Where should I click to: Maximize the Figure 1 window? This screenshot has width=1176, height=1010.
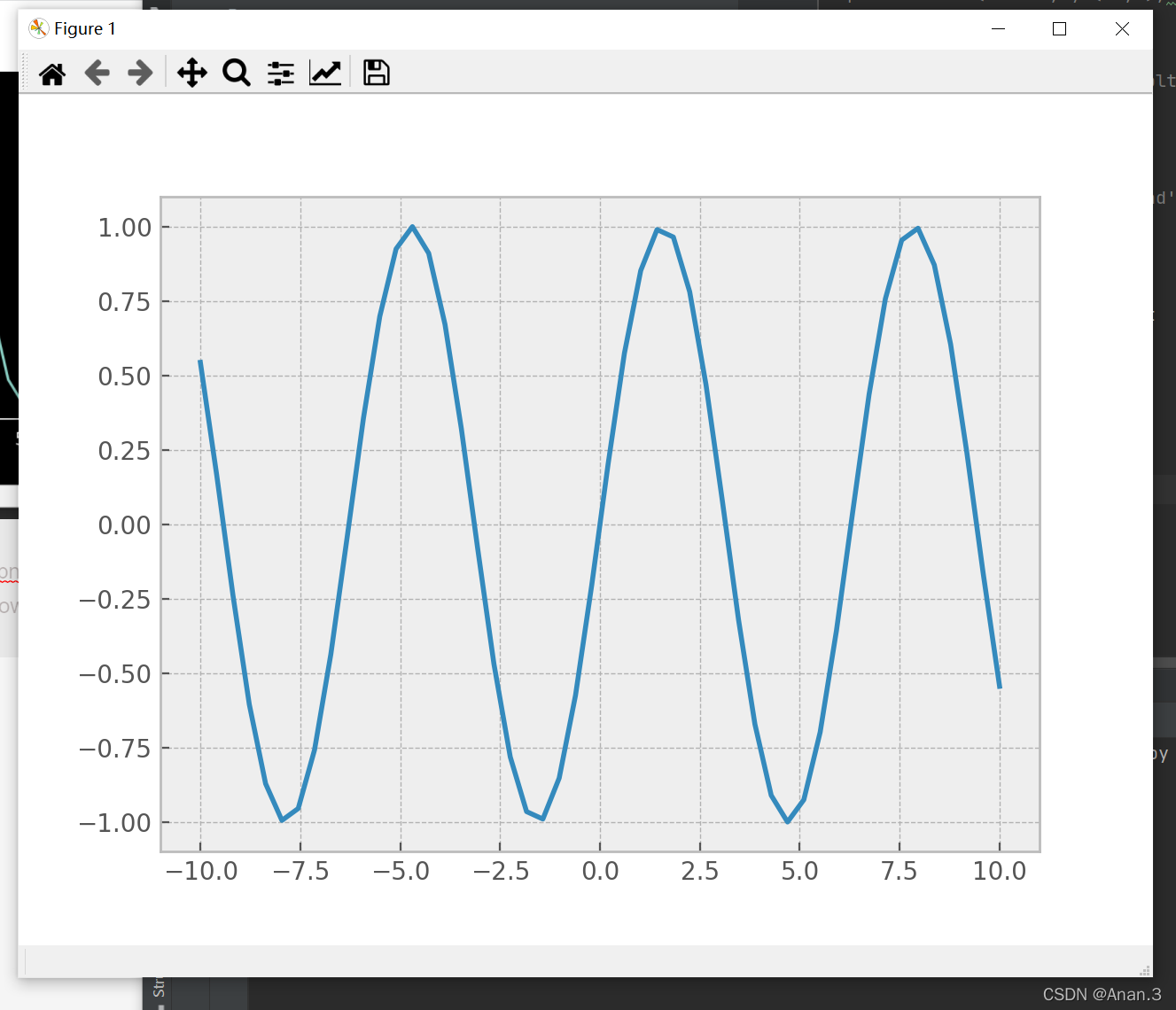(1059, 28)
